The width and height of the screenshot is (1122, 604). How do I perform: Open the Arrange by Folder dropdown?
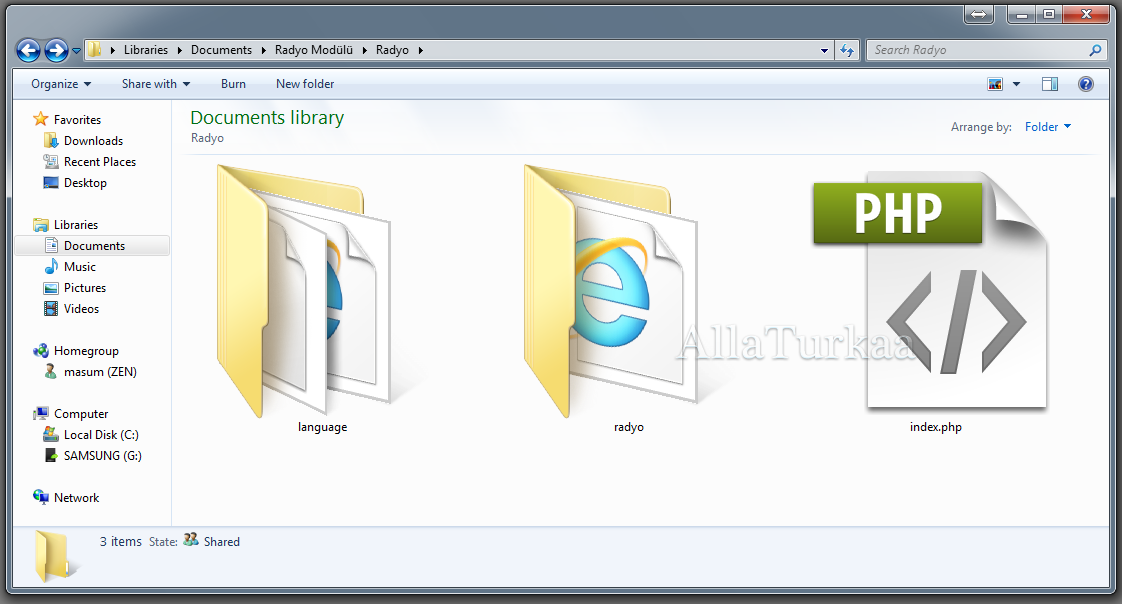pyautogui.click(x=1048, y=127)
